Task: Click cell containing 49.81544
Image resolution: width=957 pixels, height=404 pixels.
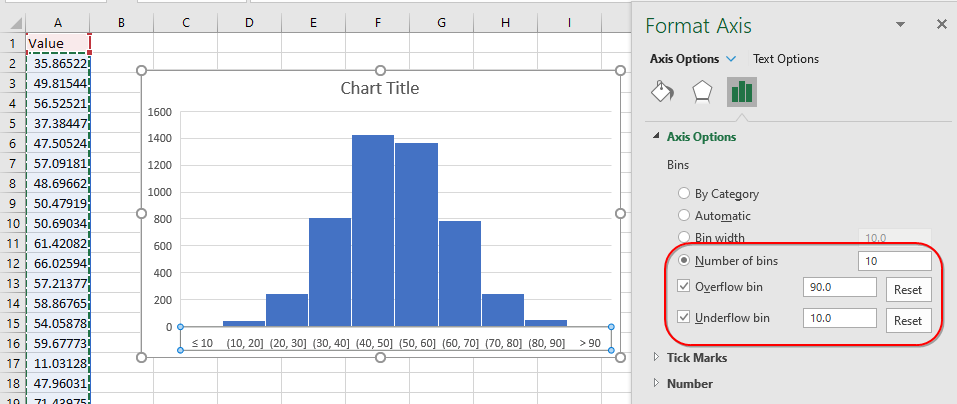Action: (x=58, y=84)
